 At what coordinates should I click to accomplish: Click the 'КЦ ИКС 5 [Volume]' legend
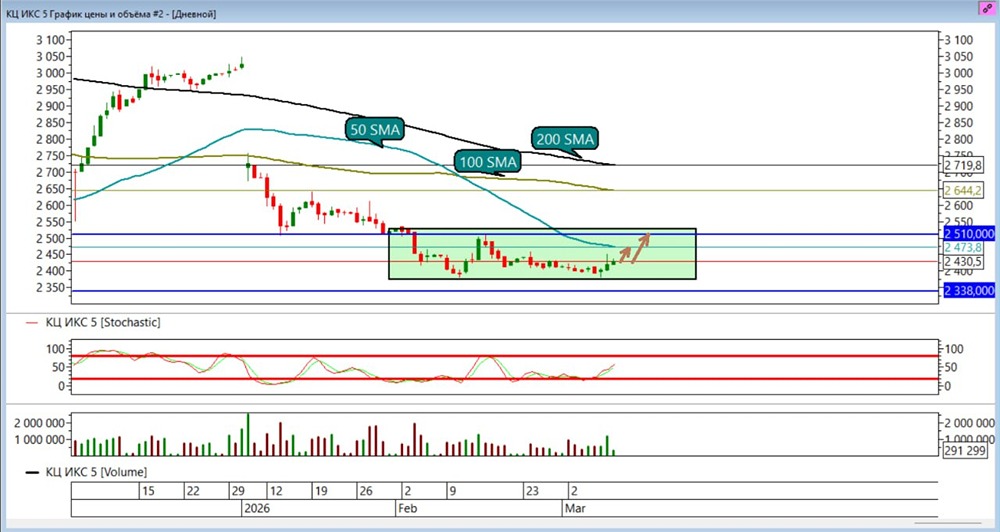coord(96,472)
